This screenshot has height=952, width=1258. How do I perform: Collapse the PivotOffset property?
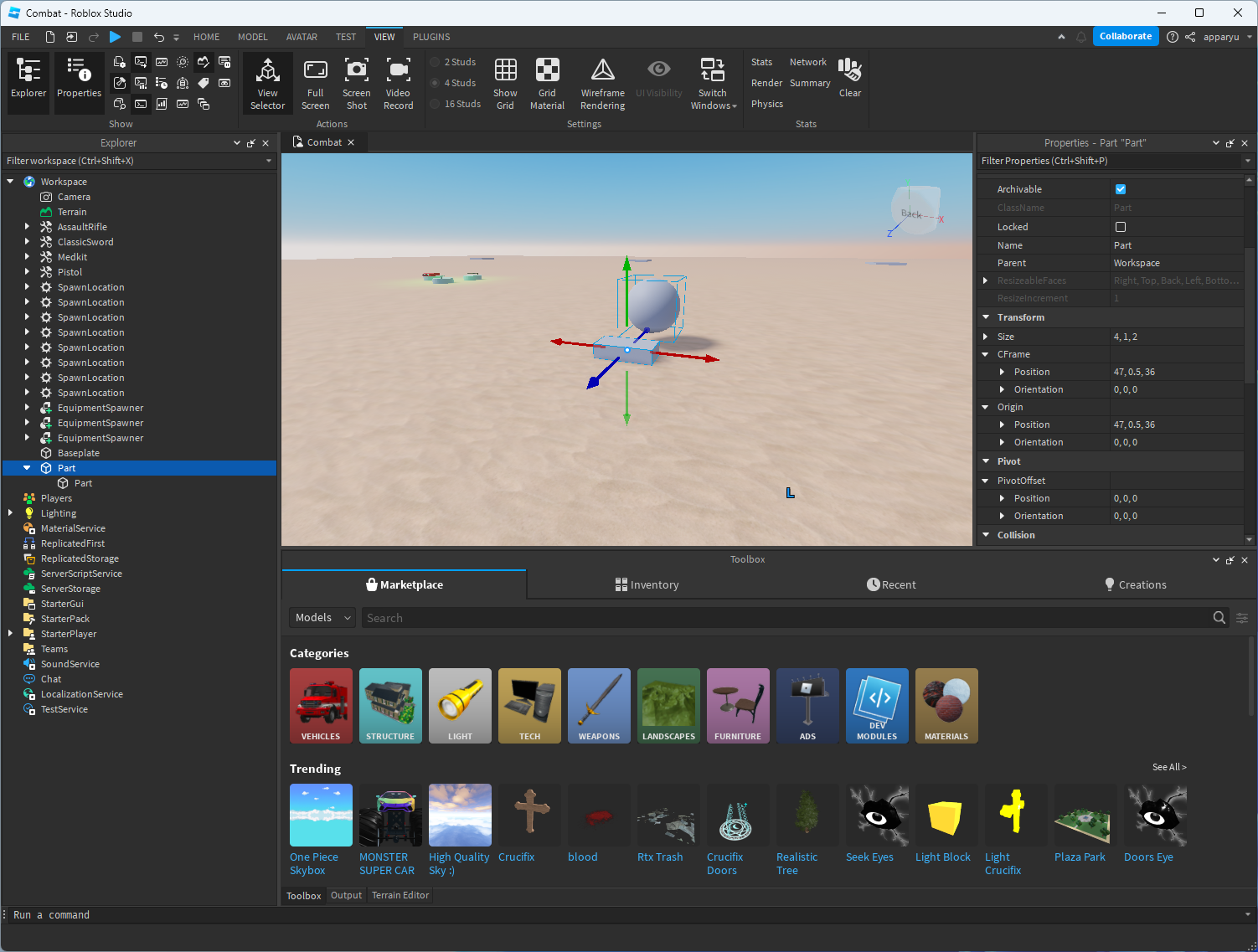986,481
